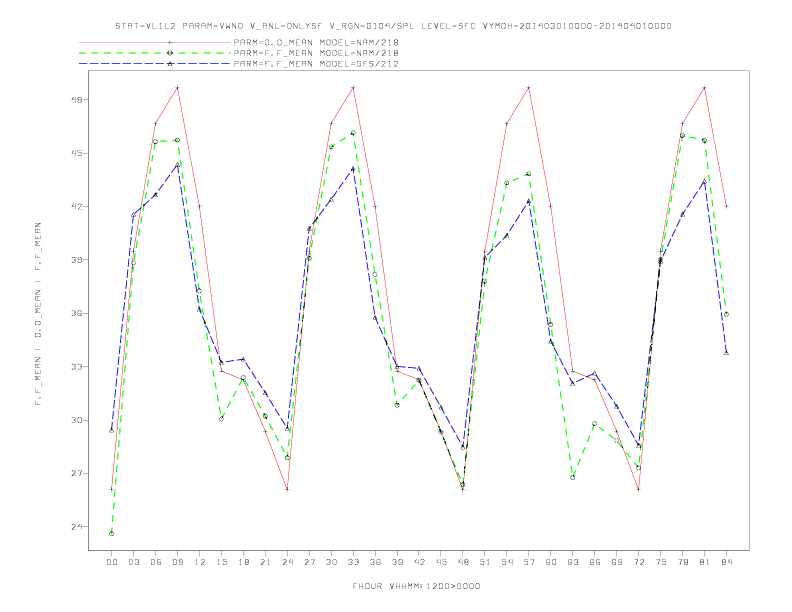The image size is (792, 612).
Task: Click the x-axis title FHOUR VHHMM:1200>0000
Action: click(416, 586)
